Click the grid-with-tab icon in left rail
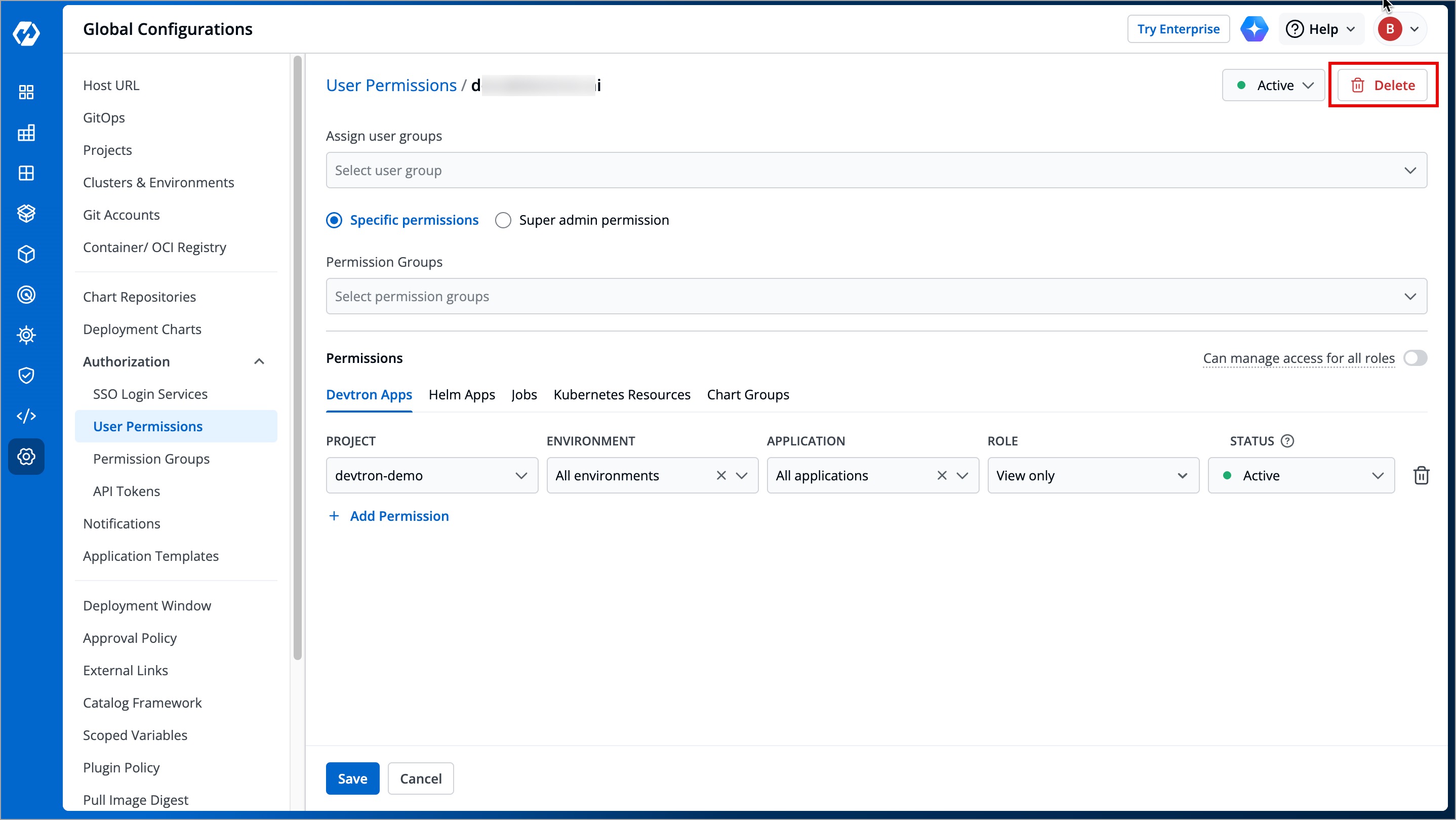Viewport: 1456px width, 820px height. coord(26,133)
